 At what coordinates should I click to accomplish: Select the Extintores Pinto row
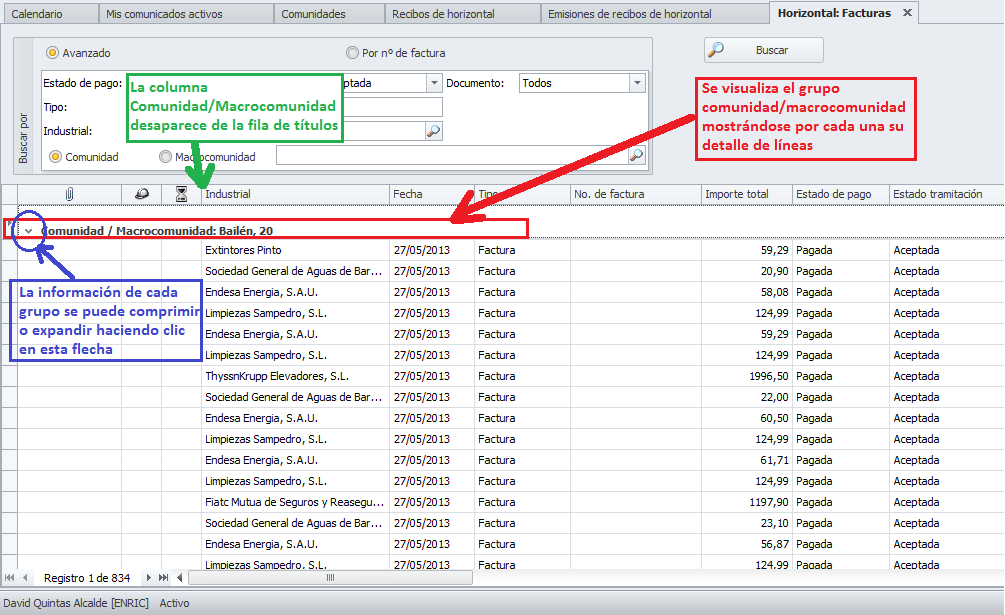[511, 250]
